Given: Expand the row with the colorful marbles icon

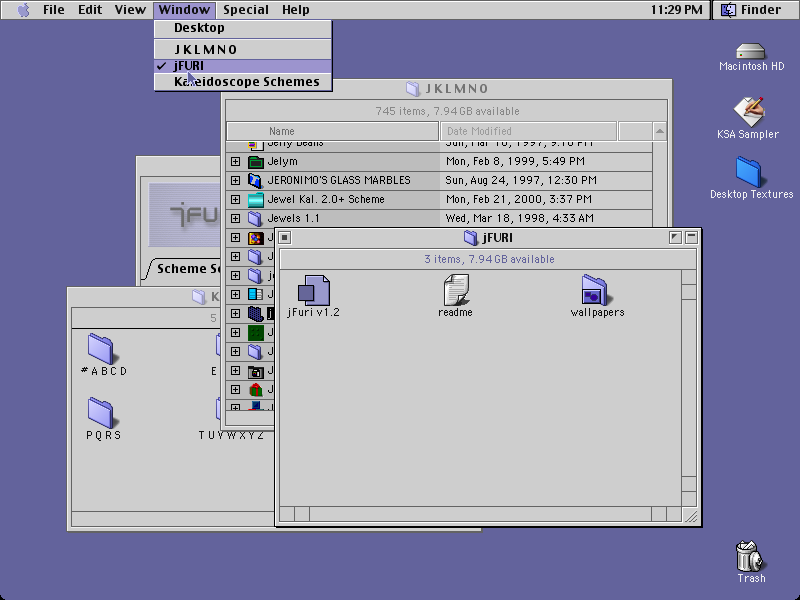Looking at the screenshot, I should (x=235, y=238).
